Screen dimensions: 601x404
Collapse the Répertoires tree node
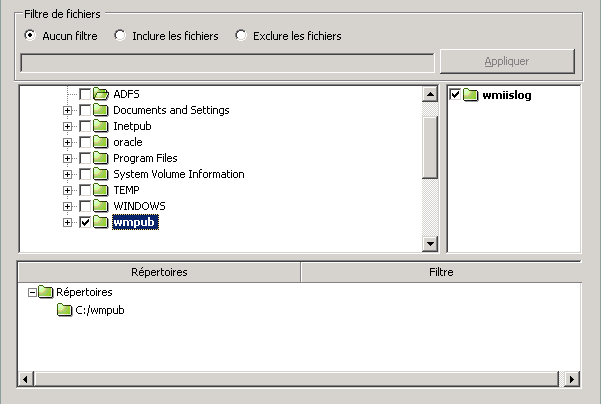point(31,292)
